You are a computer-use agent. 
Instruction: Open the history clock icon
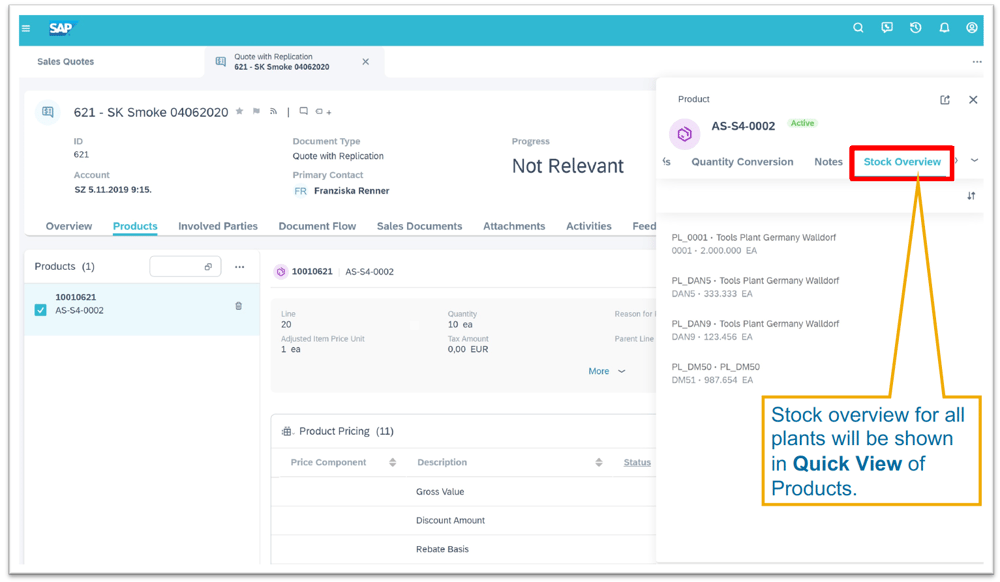point(915,27)
